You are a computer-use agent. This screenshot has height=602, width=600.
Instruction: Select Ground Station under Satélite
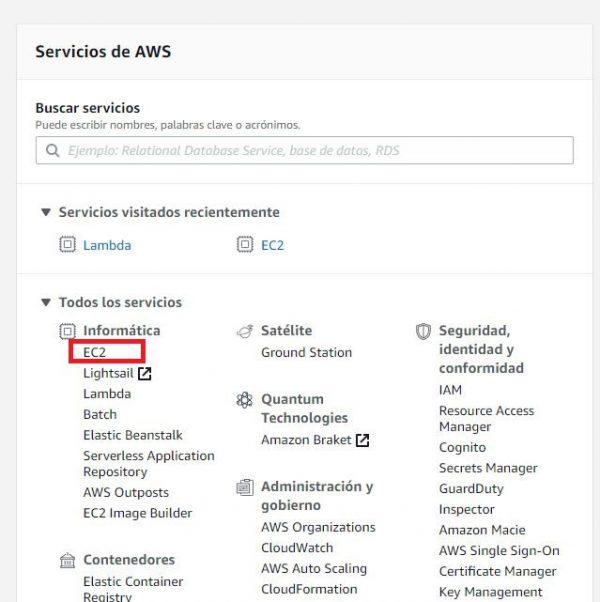[306, 352]
